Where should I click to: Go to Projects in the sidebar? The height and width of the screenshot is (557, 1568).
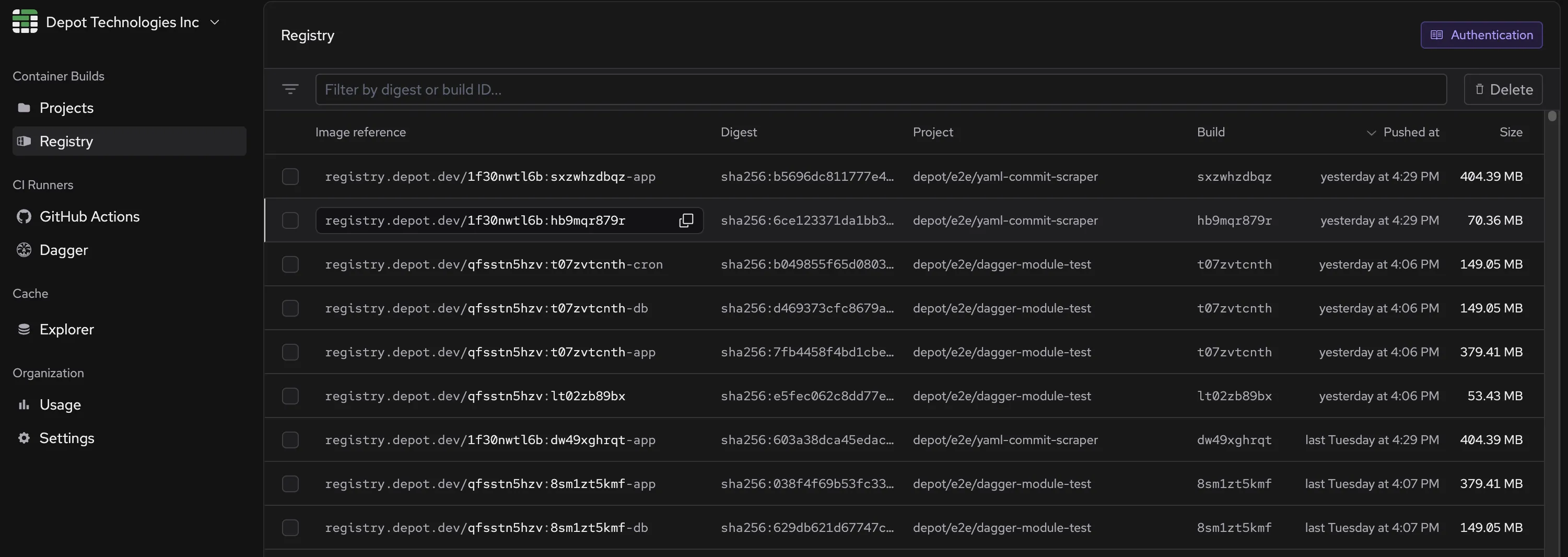point(66,108)
